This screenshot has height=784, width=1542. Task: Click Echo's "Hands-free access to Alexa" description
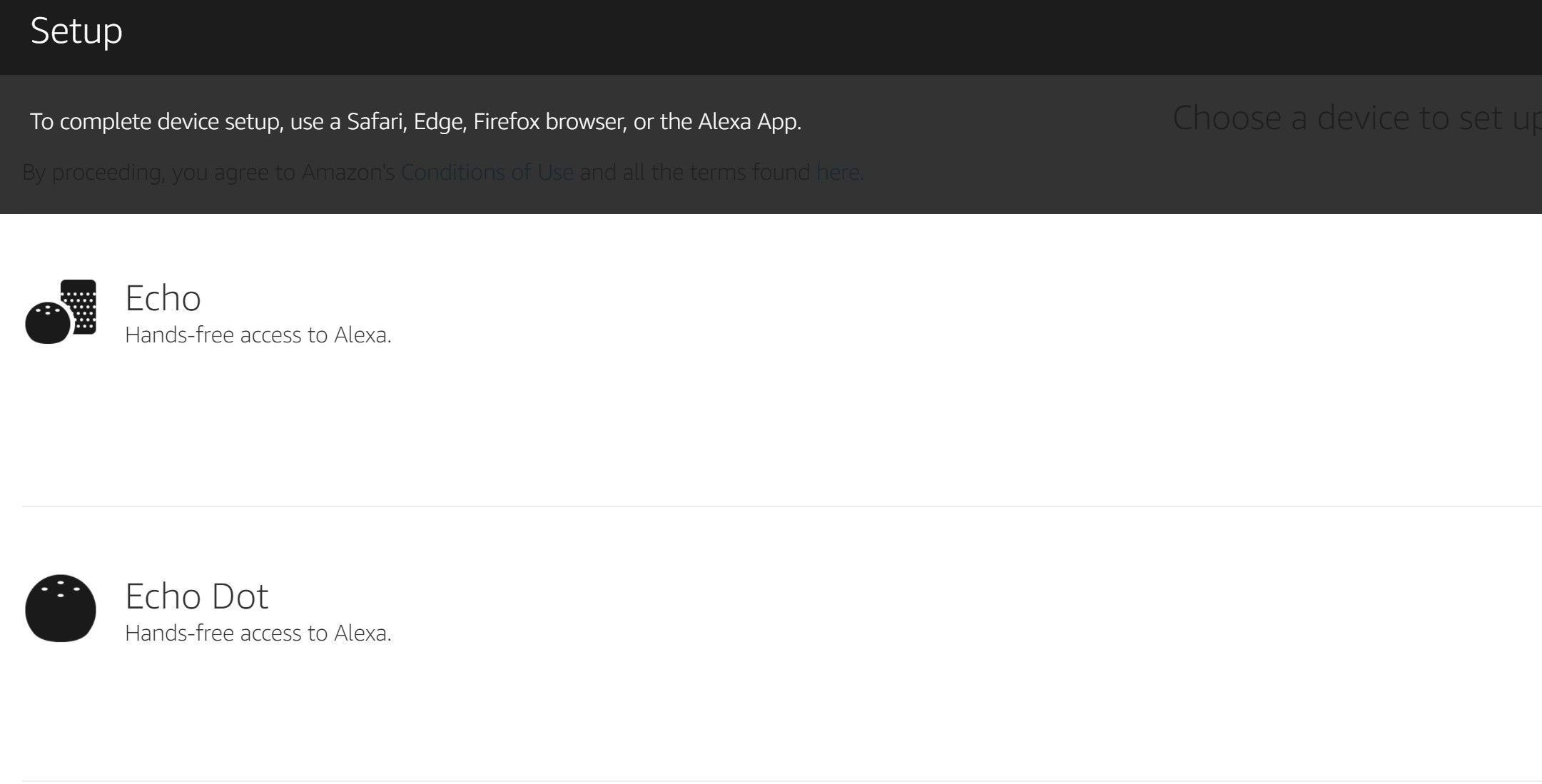click(x=258, y=335)
